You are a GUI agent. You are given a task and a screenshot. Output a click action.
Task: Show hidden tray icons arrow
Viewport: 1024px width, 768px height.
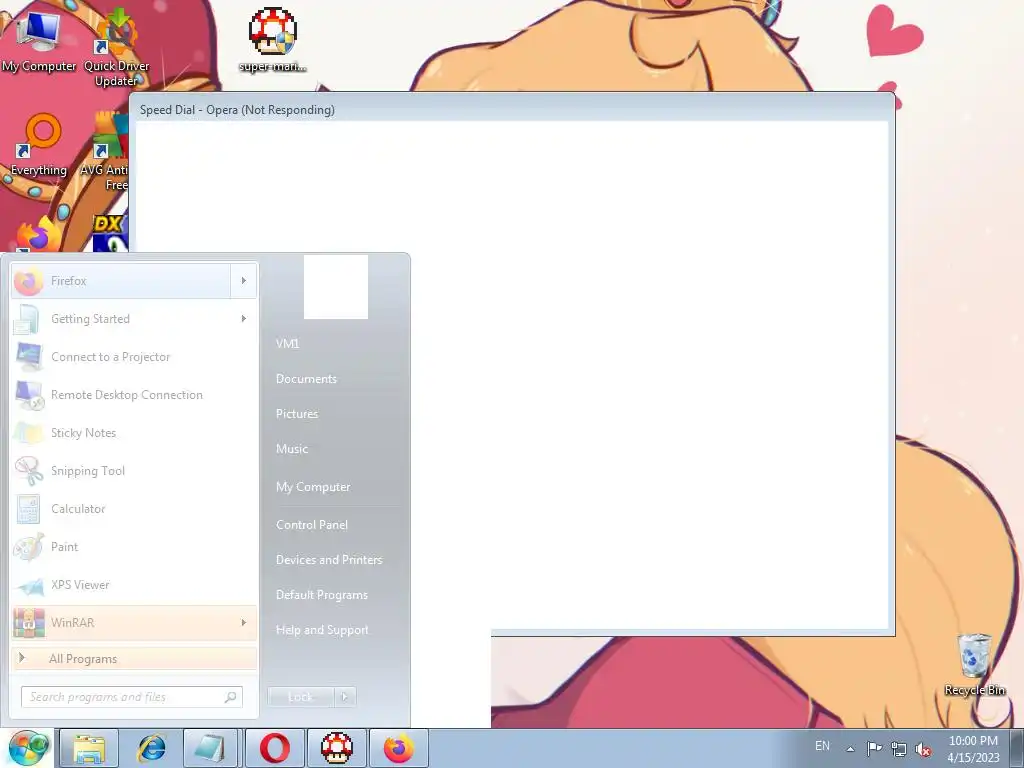(x=850, y=749)
